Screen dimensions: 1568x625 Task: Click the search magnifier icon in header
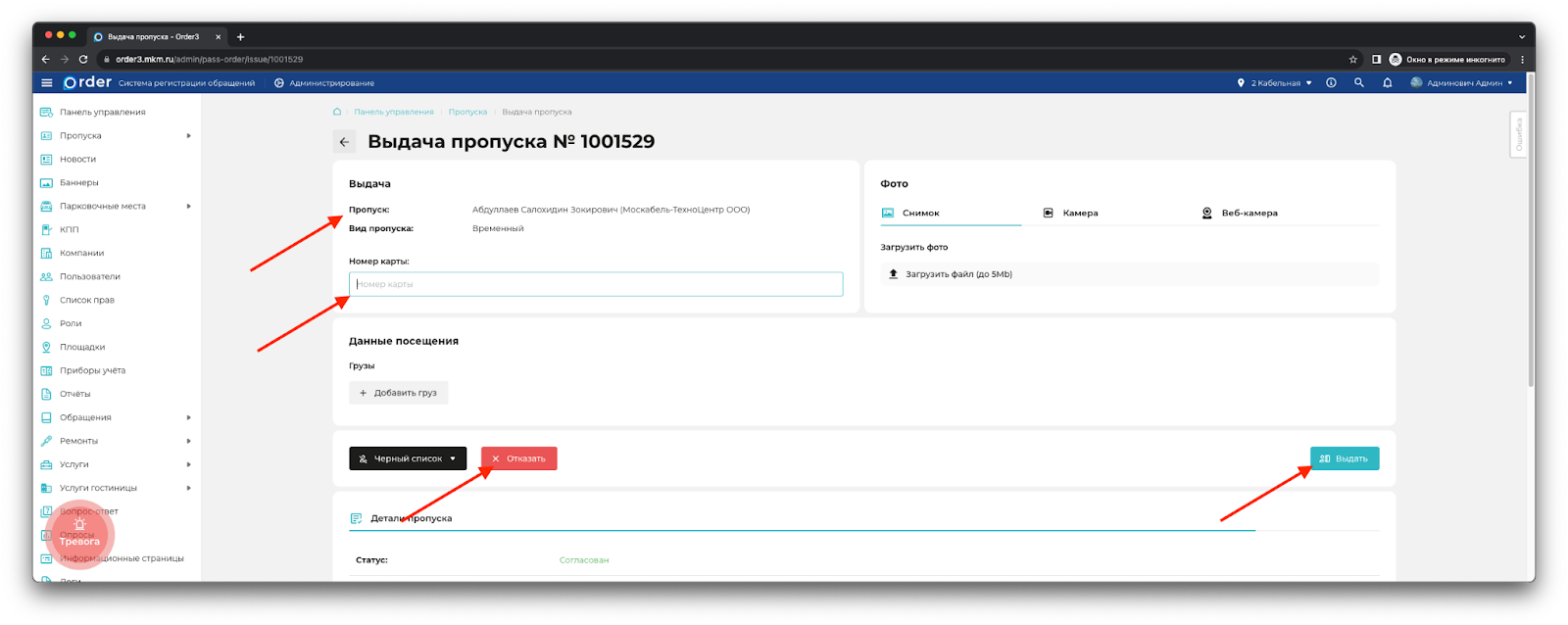tap(1358, 83)
